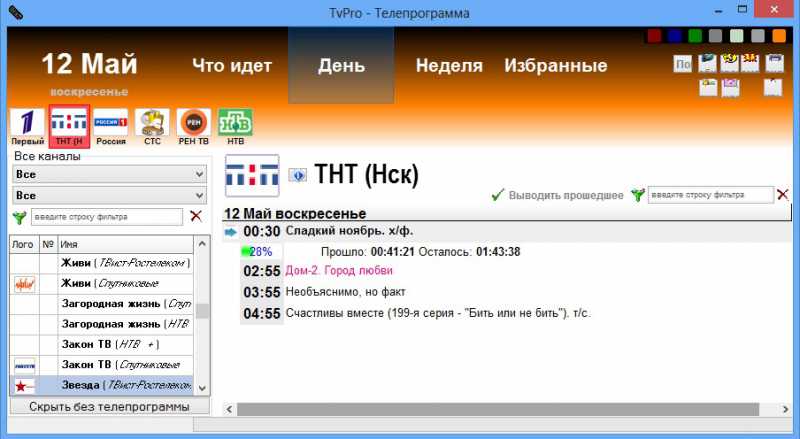800x439 pixels.
Task: Select the СТС channel icon
Action: pos(152,127)
